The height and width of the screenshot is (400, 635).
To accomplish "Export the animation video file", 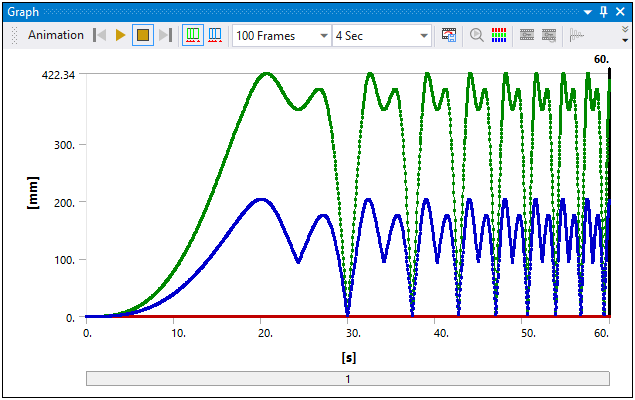I will pos(449,35).
